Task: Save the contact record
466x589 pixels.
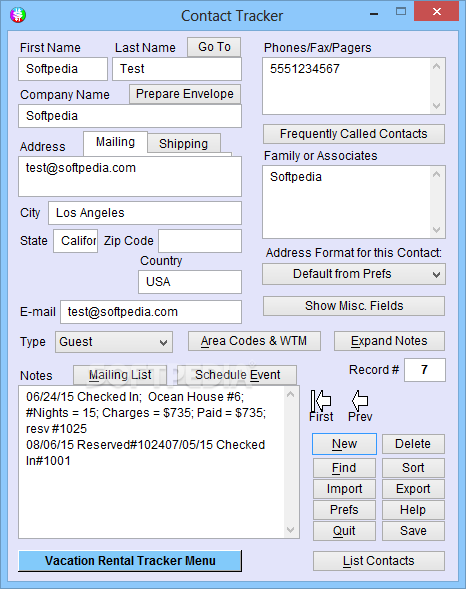Action: click(413, 531)
